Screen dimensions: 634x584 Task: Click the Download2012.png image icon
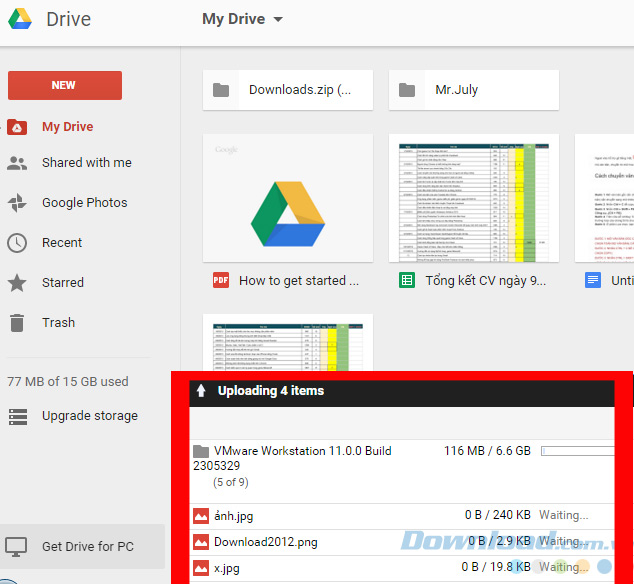(201, 542)
